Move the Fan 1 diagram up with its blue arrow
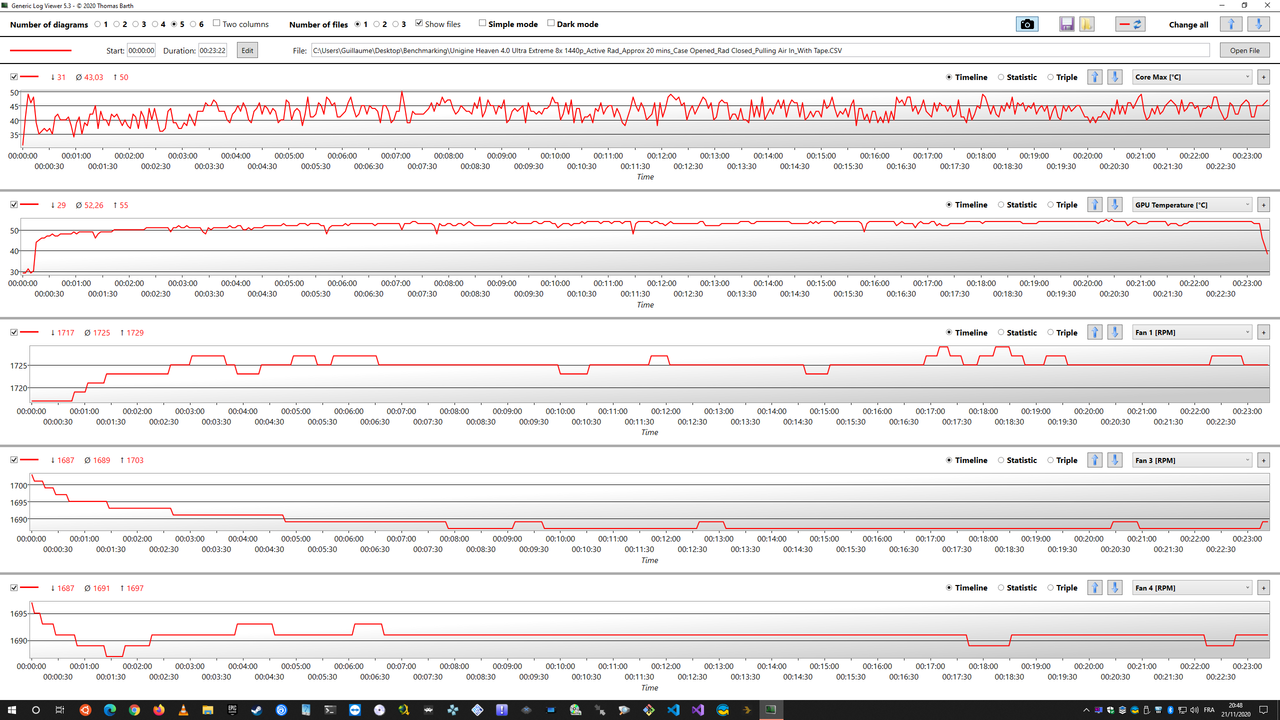Screen dimensions: 1280x720 1094,332
